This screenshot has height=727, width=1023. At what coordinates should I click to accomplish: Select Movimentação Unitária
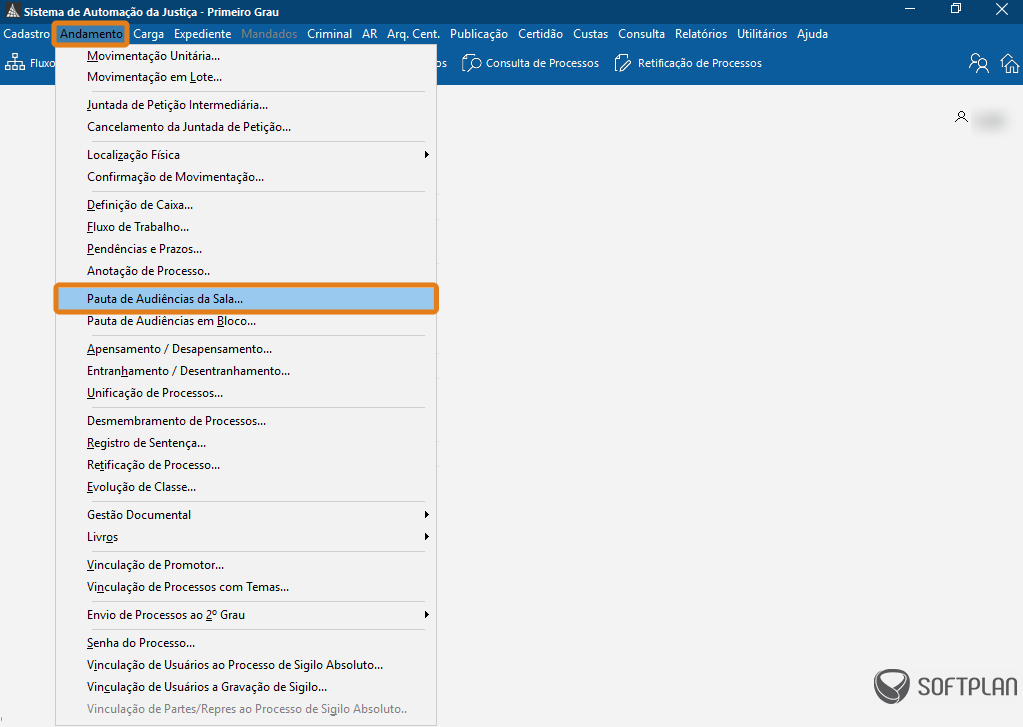tap(246, 56)
